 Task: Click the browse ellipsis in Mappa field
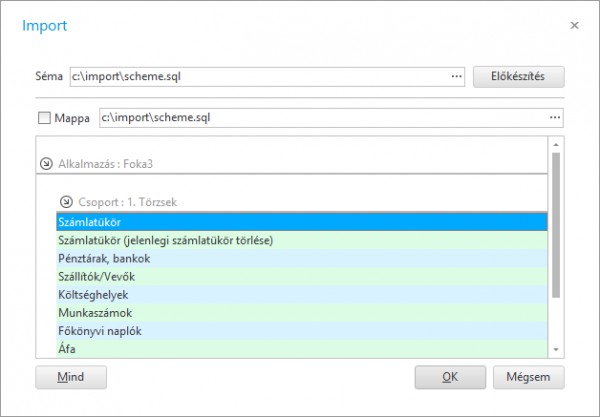point(555,117)
